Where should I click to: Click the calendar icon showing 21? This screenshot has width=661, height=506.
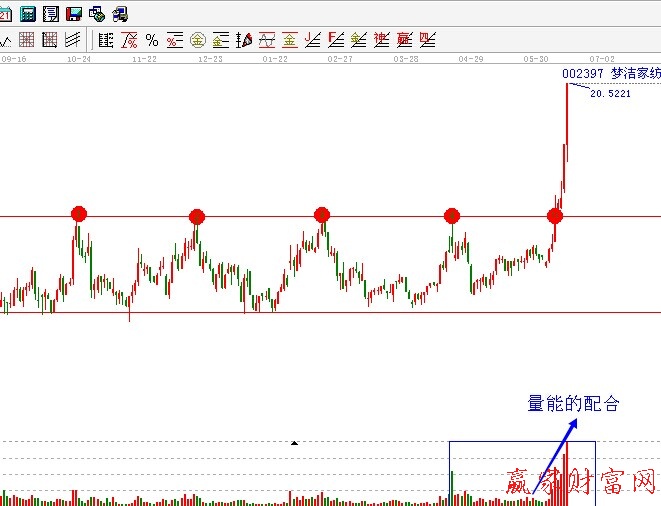[6, 14]
